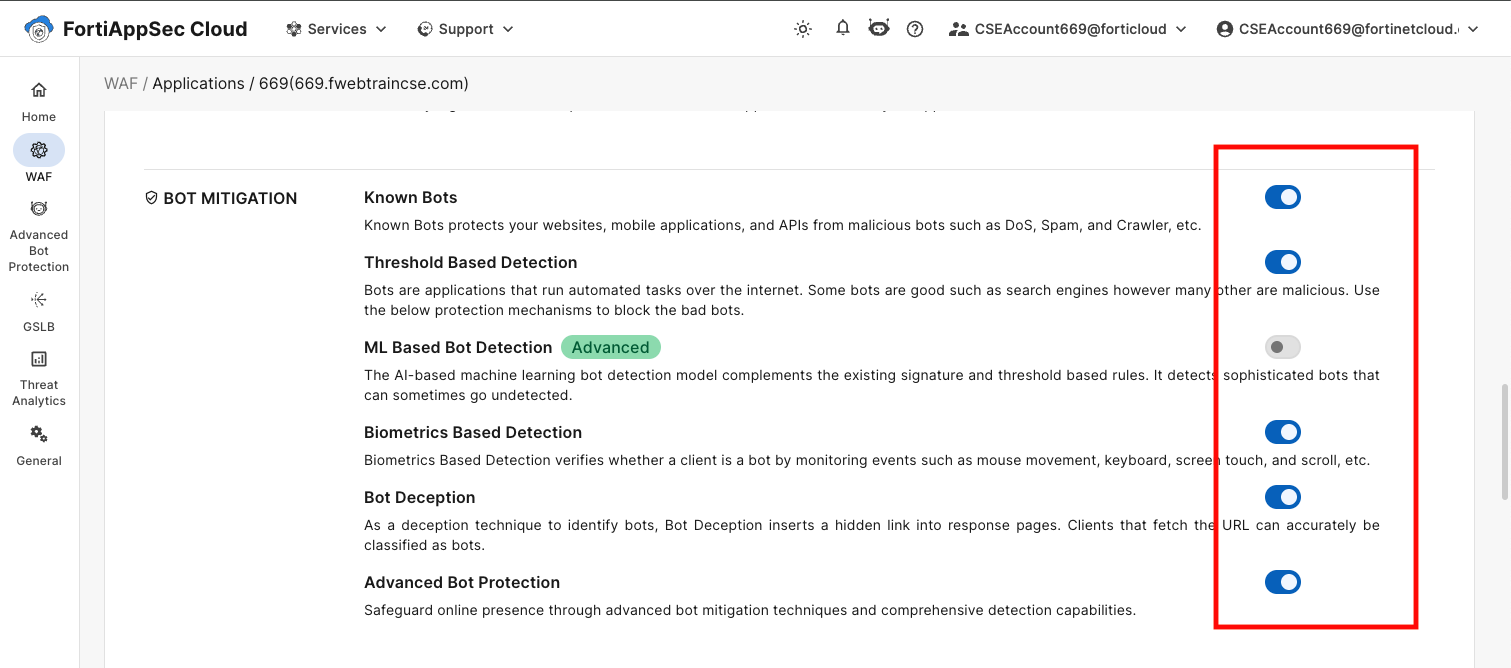Viewport: 1511px width, 668px height.
Task: Toggle the Advanced Bot Protection switch
Action: tap(1283, 582)
